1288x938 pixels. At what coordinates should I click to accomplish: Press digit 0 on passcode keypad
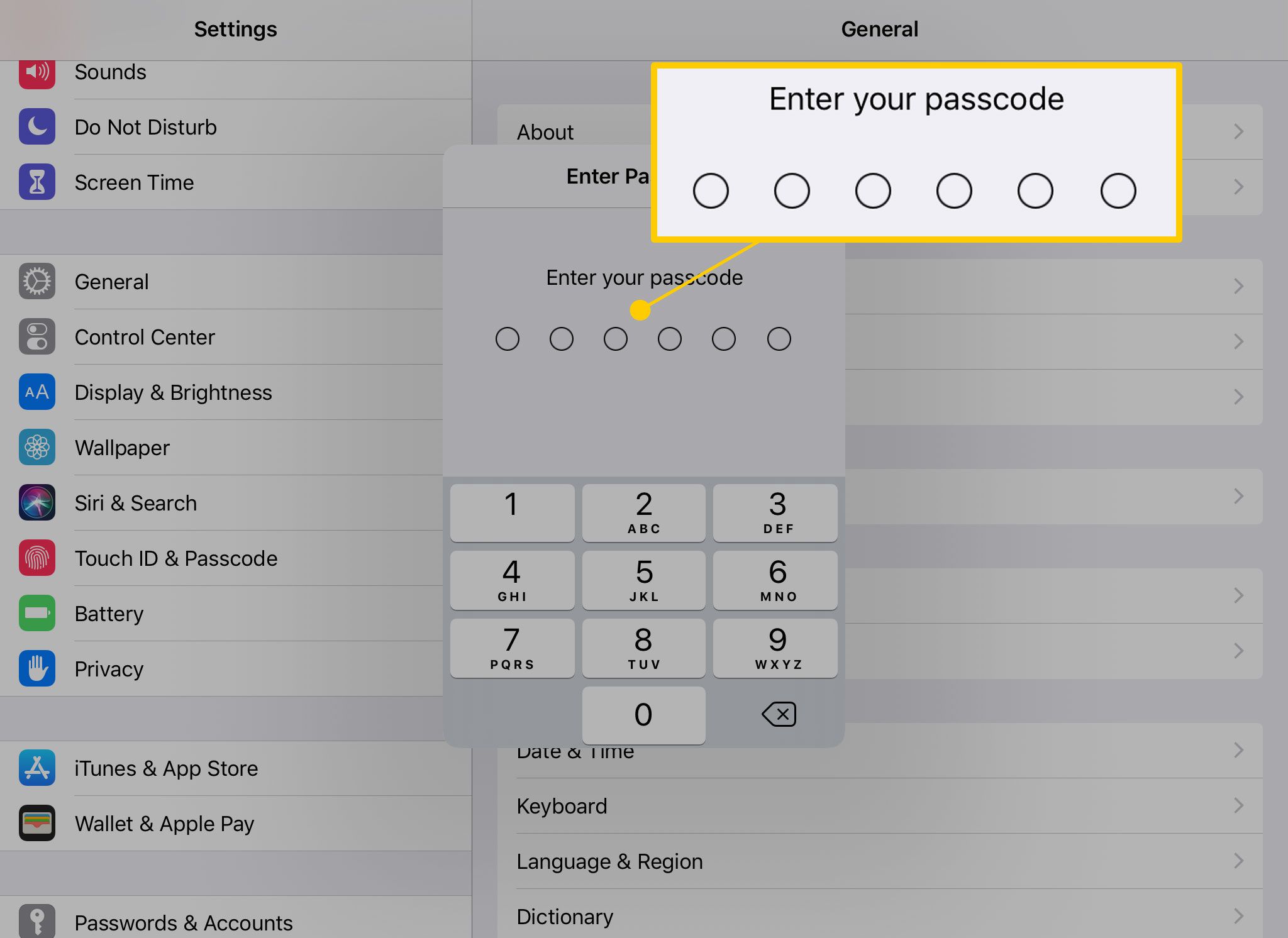643,714
